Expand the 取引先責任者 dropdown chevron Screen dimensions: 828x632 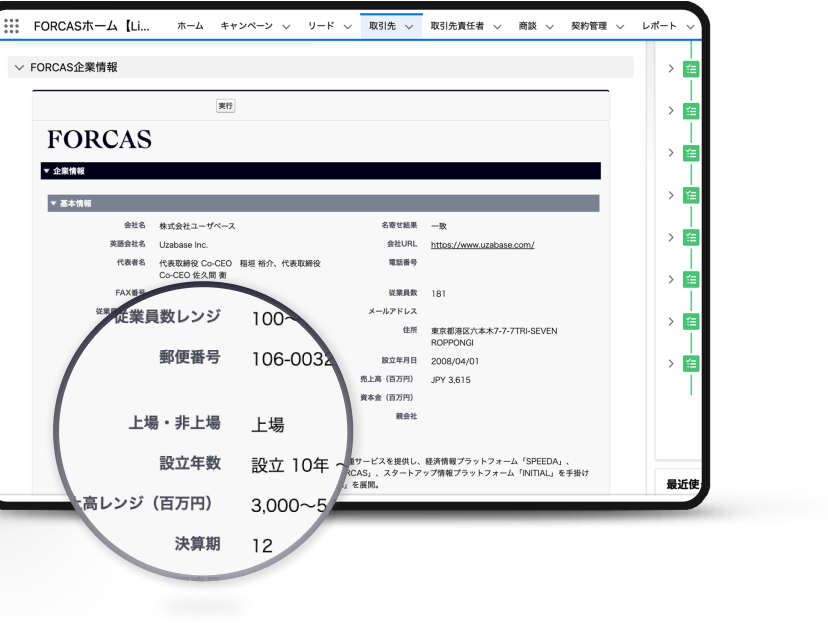(x=497, y=26)
